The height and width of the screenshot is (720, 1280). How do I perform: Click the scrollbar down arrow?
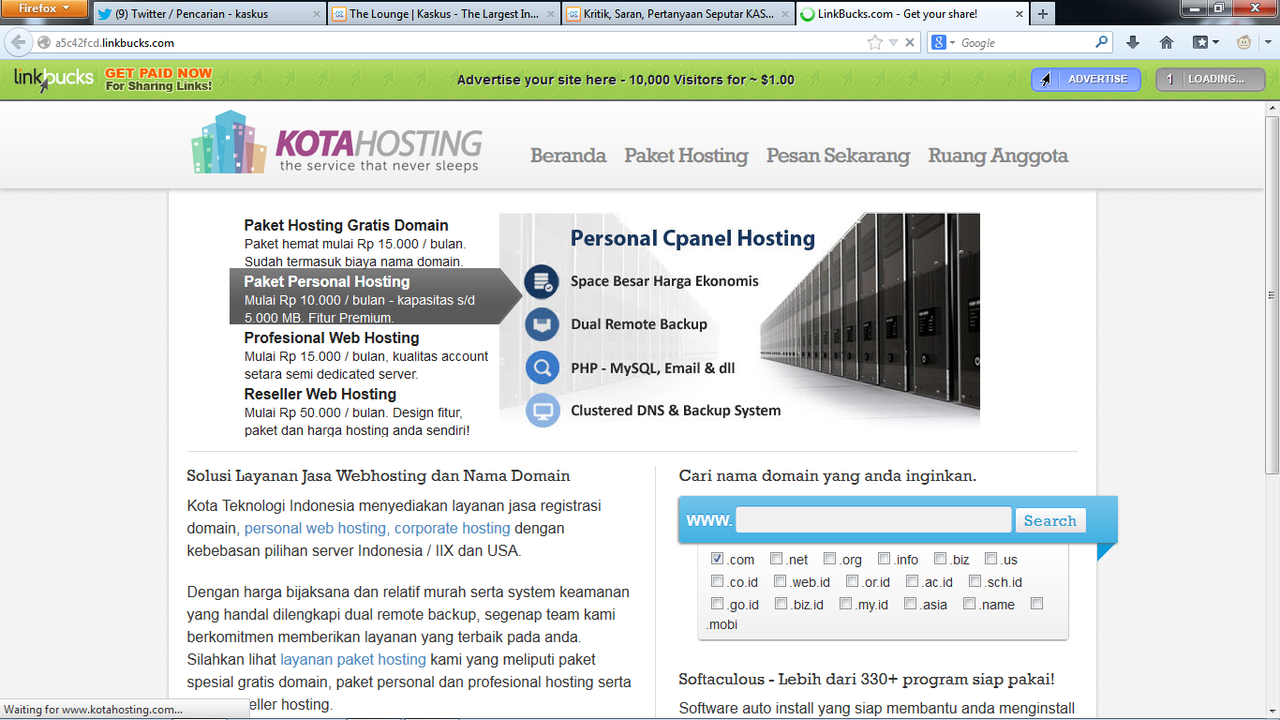point(1272,711)
